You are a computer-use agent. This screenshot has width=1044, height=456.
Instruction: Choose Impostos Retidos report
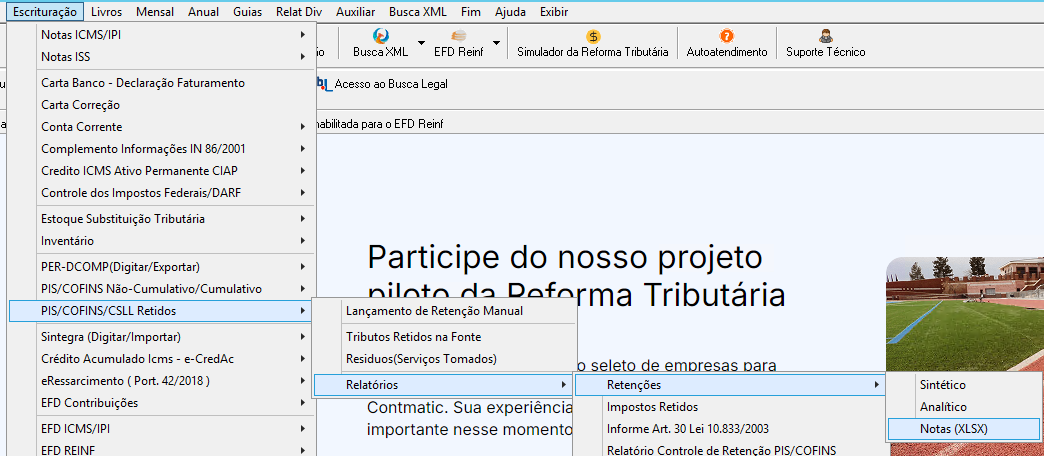(730, 407)
